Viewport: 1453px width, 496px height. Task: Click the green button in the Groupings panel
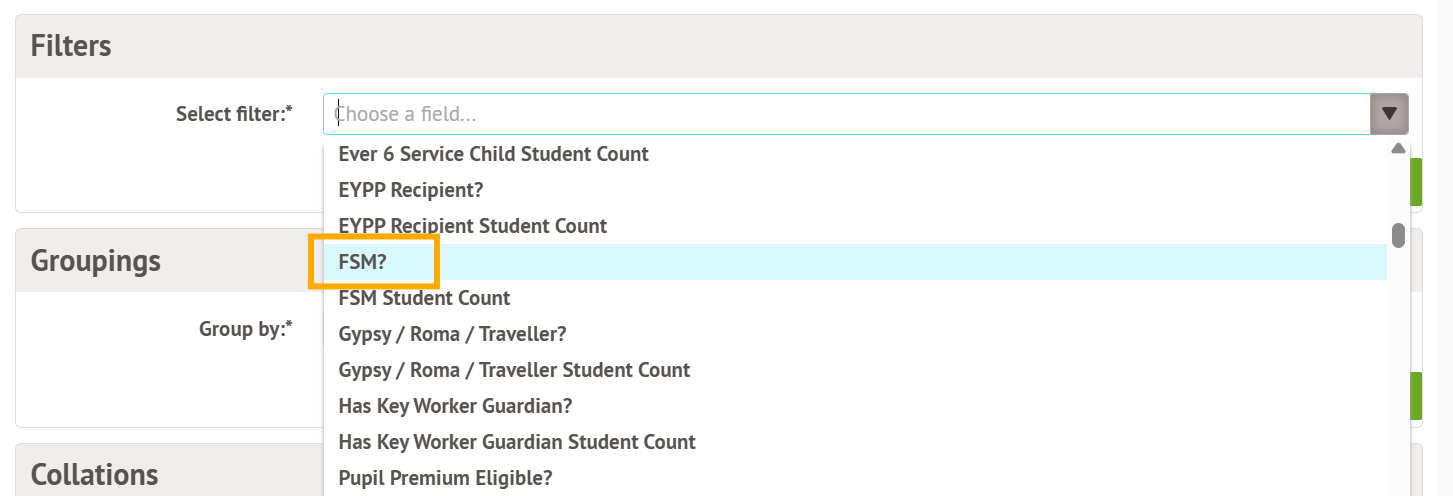[x=1415, y=396]
